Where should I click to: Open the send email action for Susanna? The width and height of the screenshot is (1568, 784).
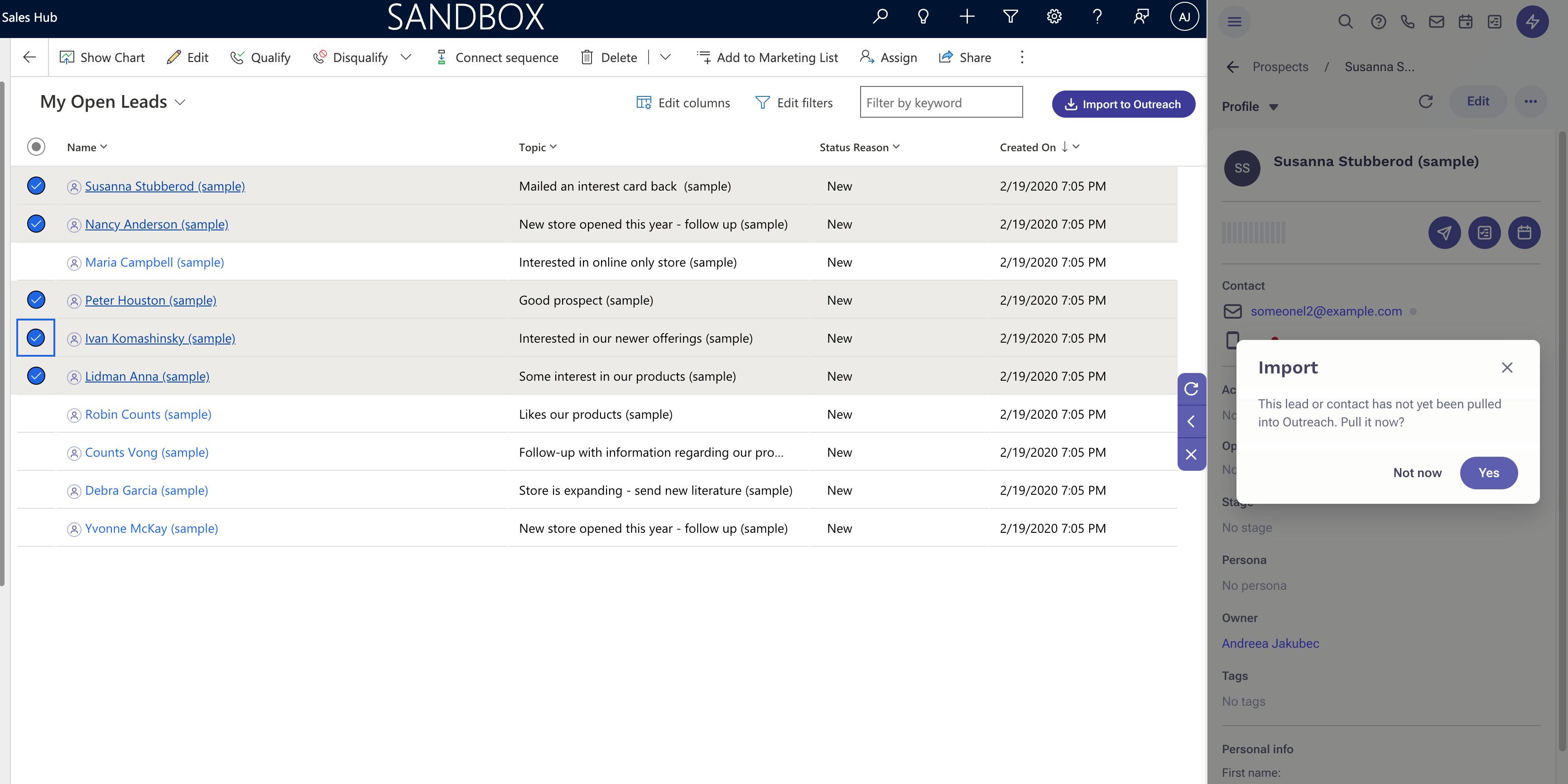[x=1444, y=233]
